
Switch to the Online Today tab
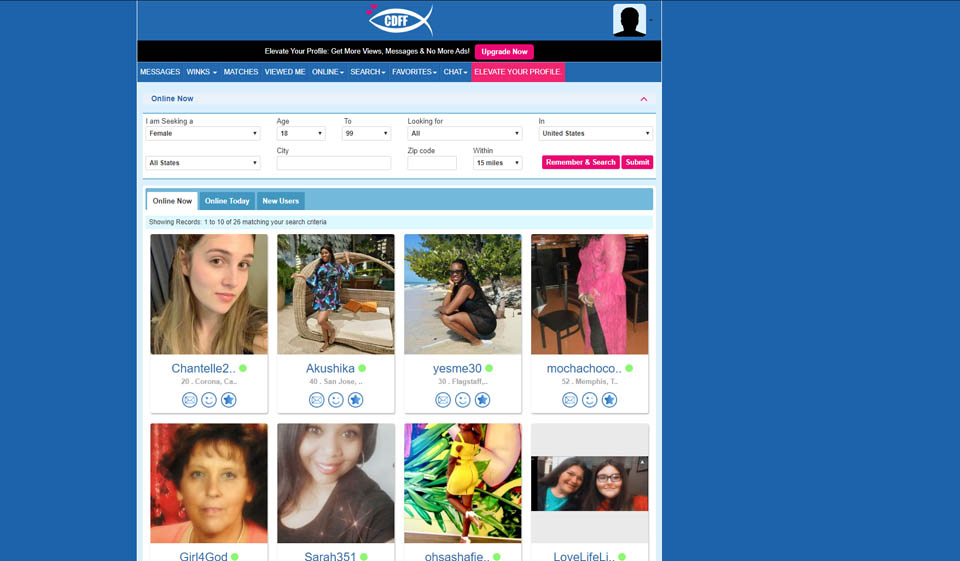pyautogui.click(x=227, y=201)
